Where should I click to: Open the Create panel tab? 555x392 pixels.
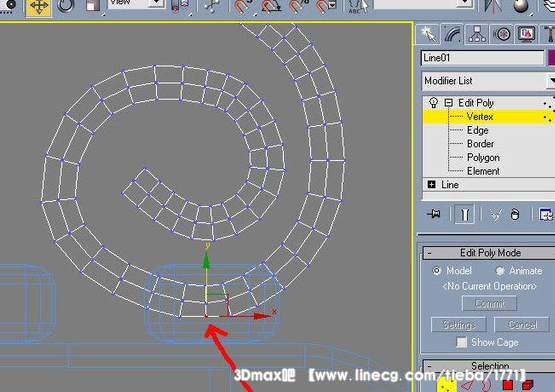tap(428, 34)
